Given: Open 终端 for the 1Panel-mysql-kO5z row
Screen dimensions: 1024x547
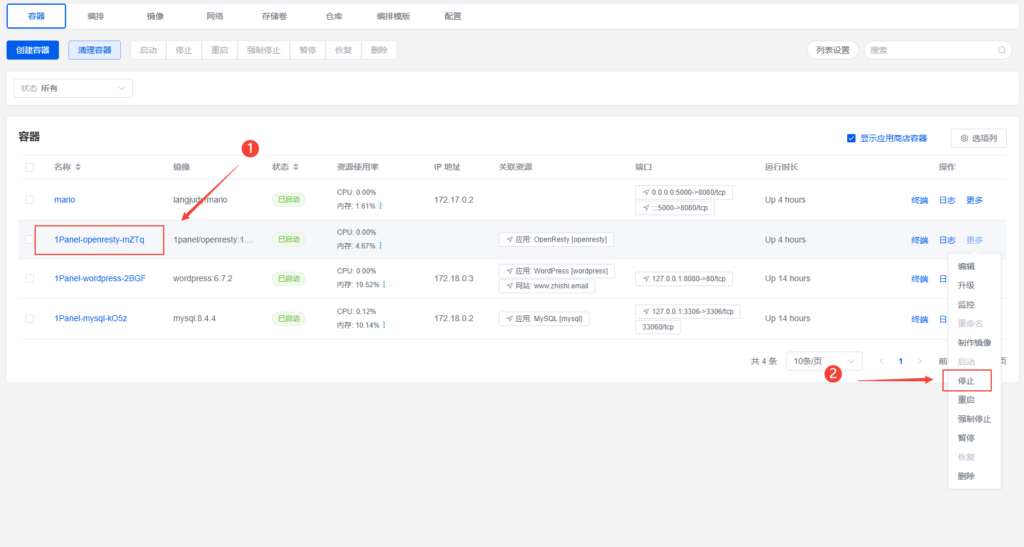Looking at the screenshot, I should click(x=920, y=319).
